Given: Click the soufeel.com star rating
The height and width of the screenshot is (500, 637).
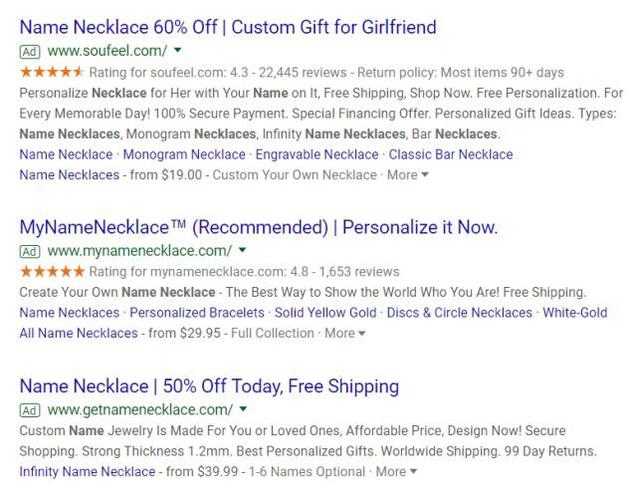Looking at the screenshot, I should pos(51,72).
